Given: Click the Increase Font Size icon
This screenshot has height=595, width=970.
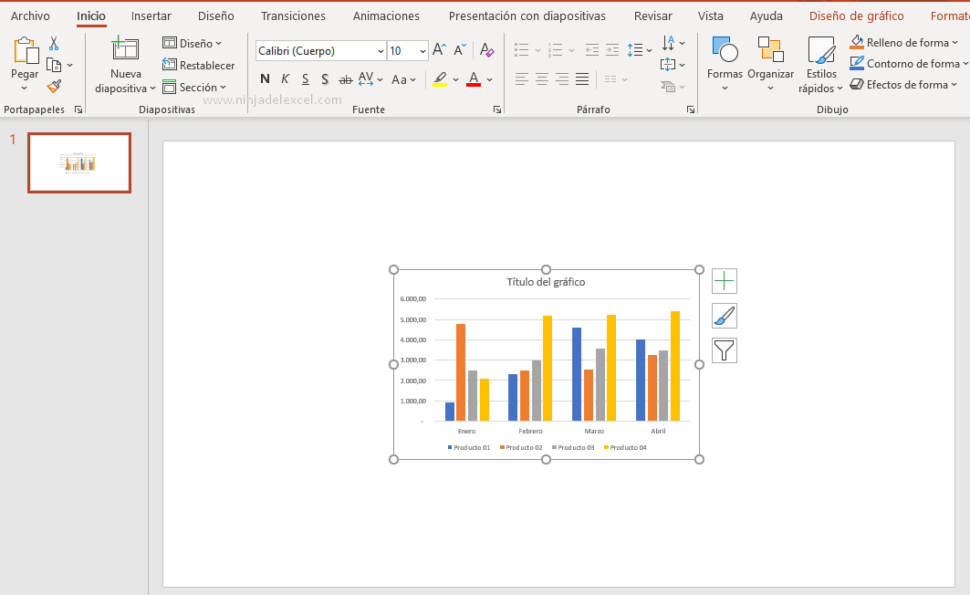Looking at the screenshot, I should tap(439, 50).
